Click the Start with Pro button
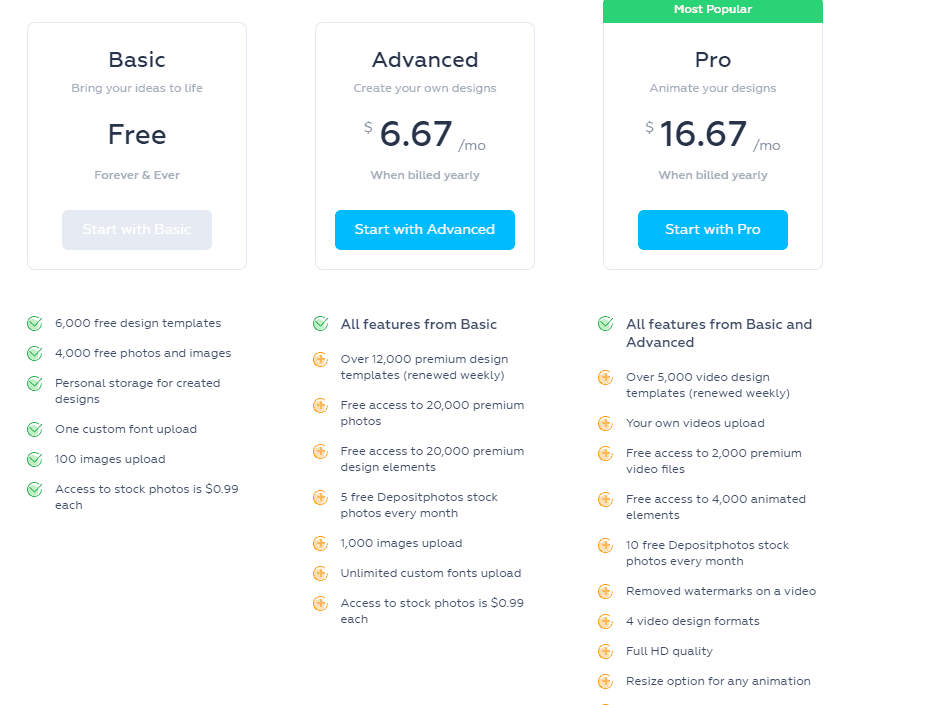The height and width of the screenshot is (705, 925). (713, 229)
